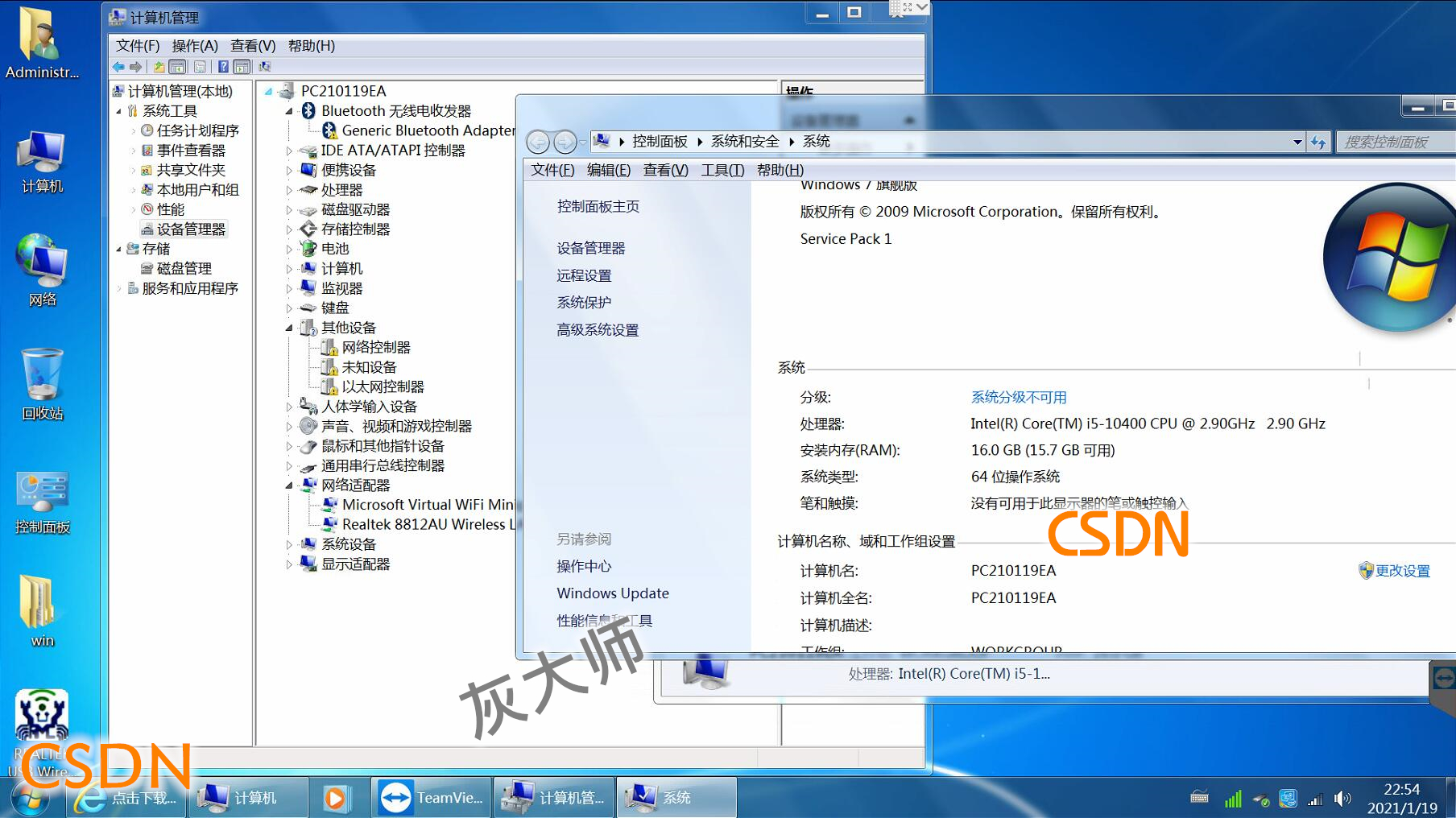Click the Intel graphics tray icon

[x=1288, y=799]
